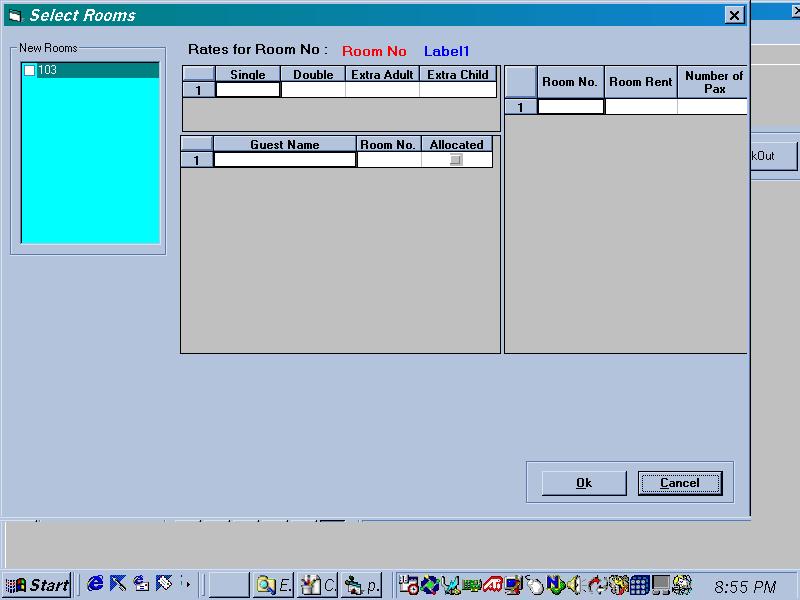800x600 pixels.
Task: Open Outlook Express quick launch icon
Action: (141, 584)
